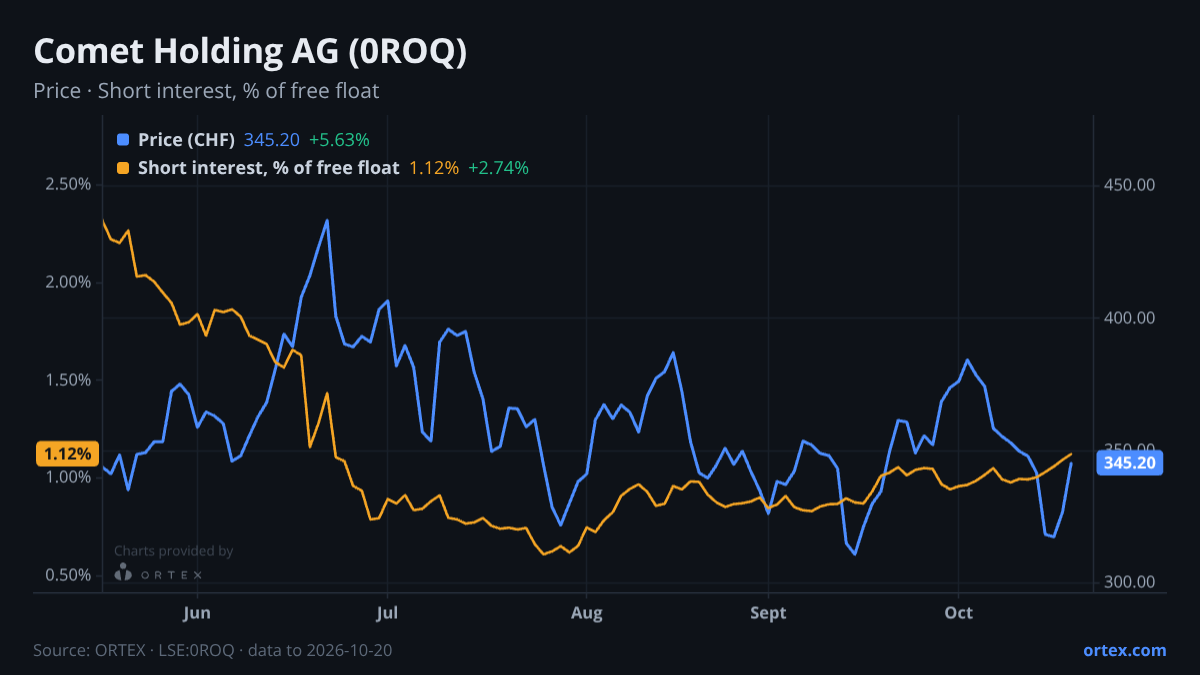Screen dimensions: 1200x675
Task: Click the Oct x-axis label
Action: 959,613
